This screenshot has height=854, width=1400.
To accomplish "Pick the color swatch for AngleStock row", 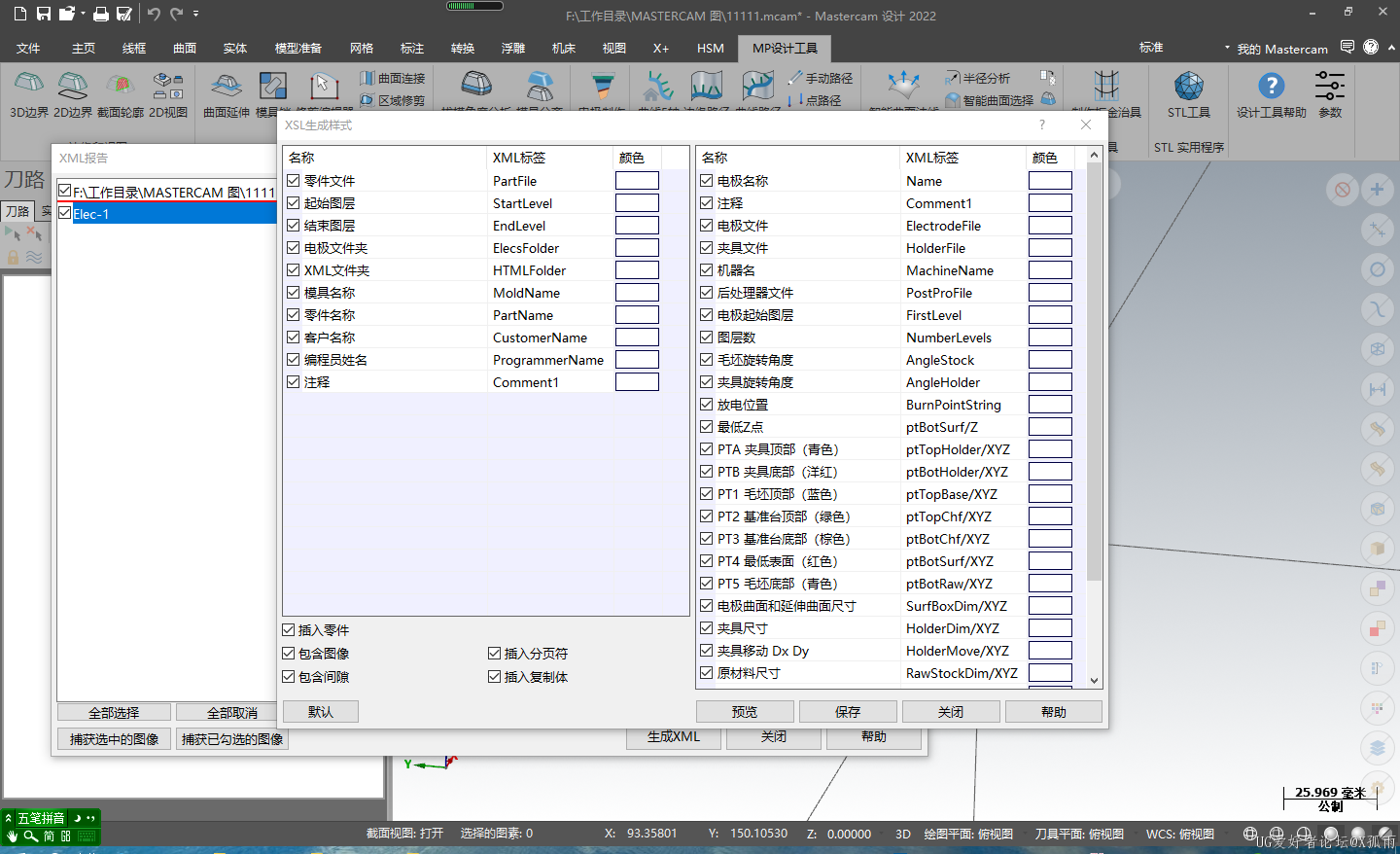I will [x=1050, y=359].
